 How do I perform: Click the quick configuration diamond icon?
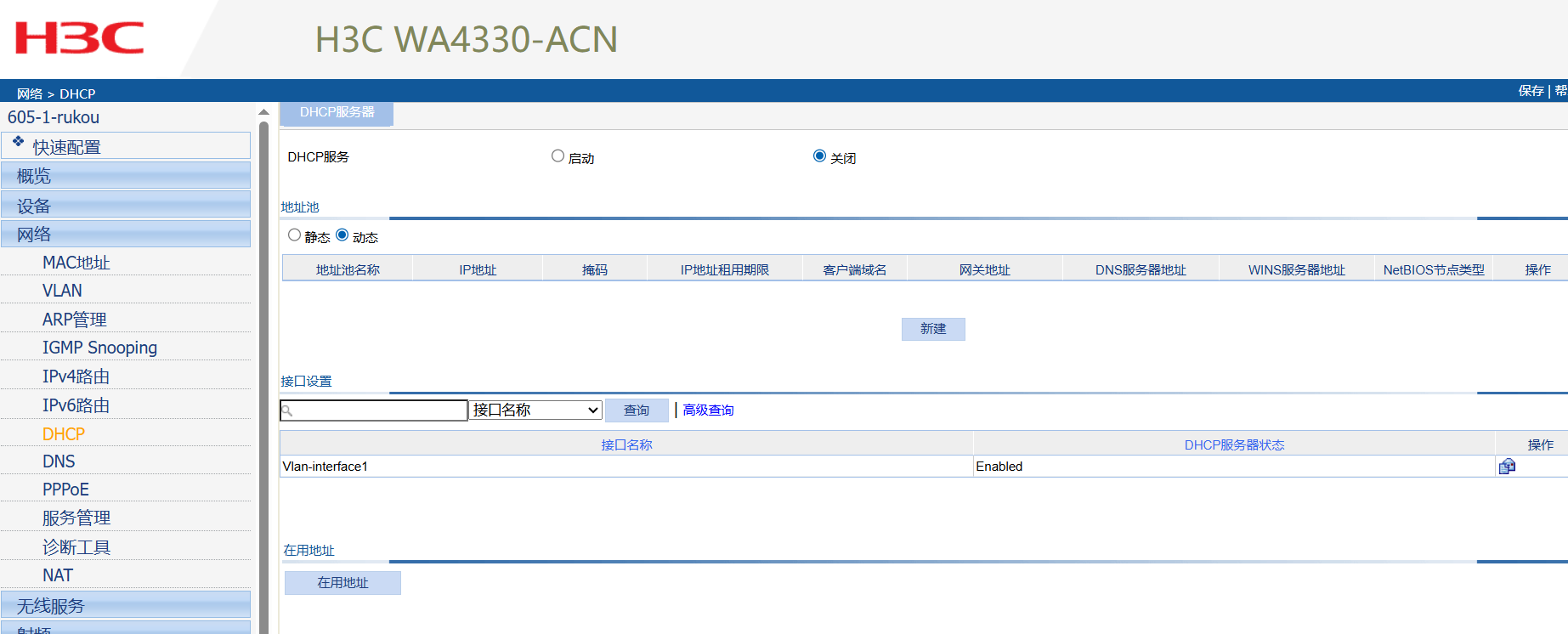pos(18,141)
